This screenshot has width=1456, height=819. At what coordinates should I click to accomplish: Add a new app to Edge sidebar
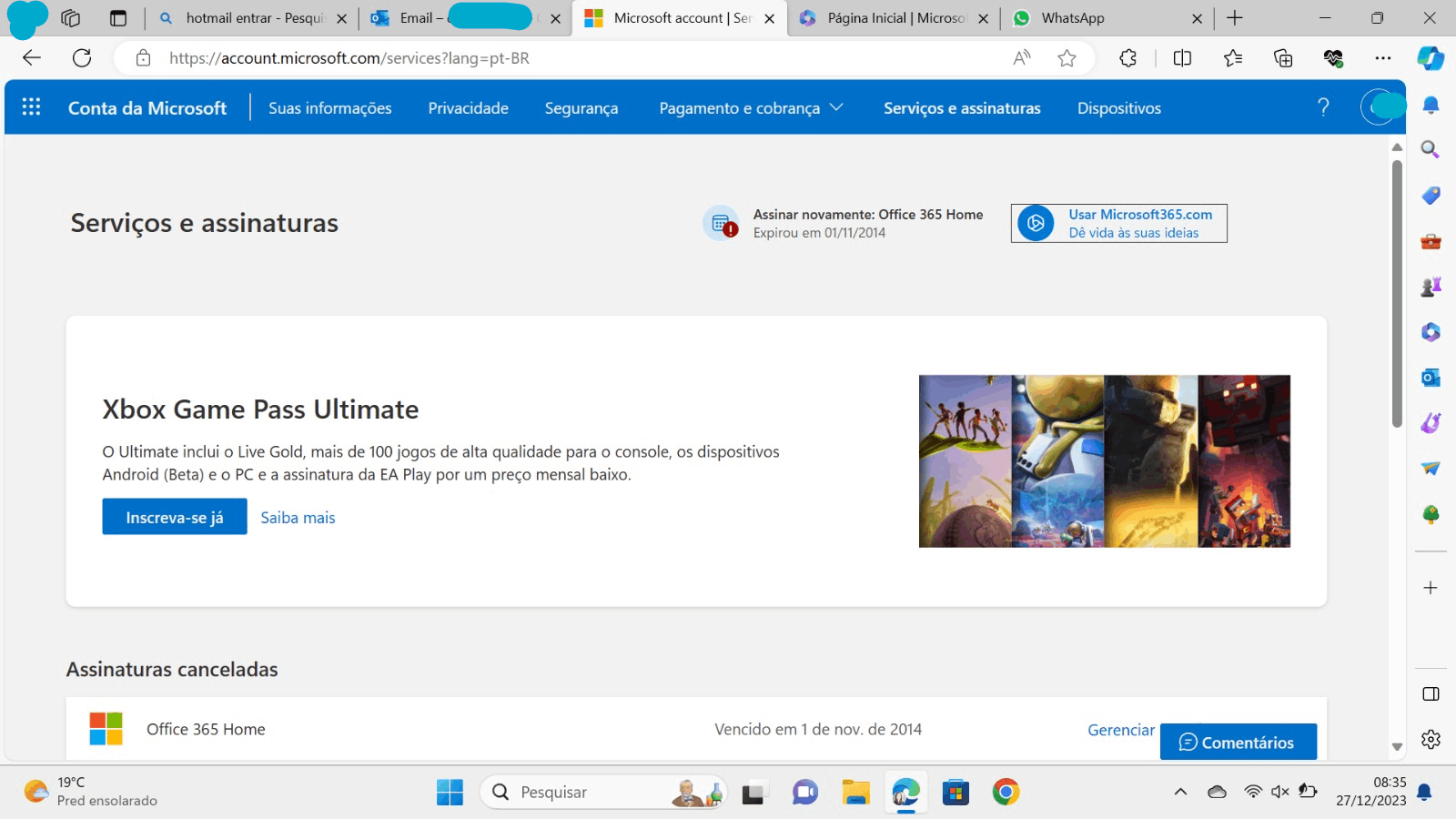1431,588
